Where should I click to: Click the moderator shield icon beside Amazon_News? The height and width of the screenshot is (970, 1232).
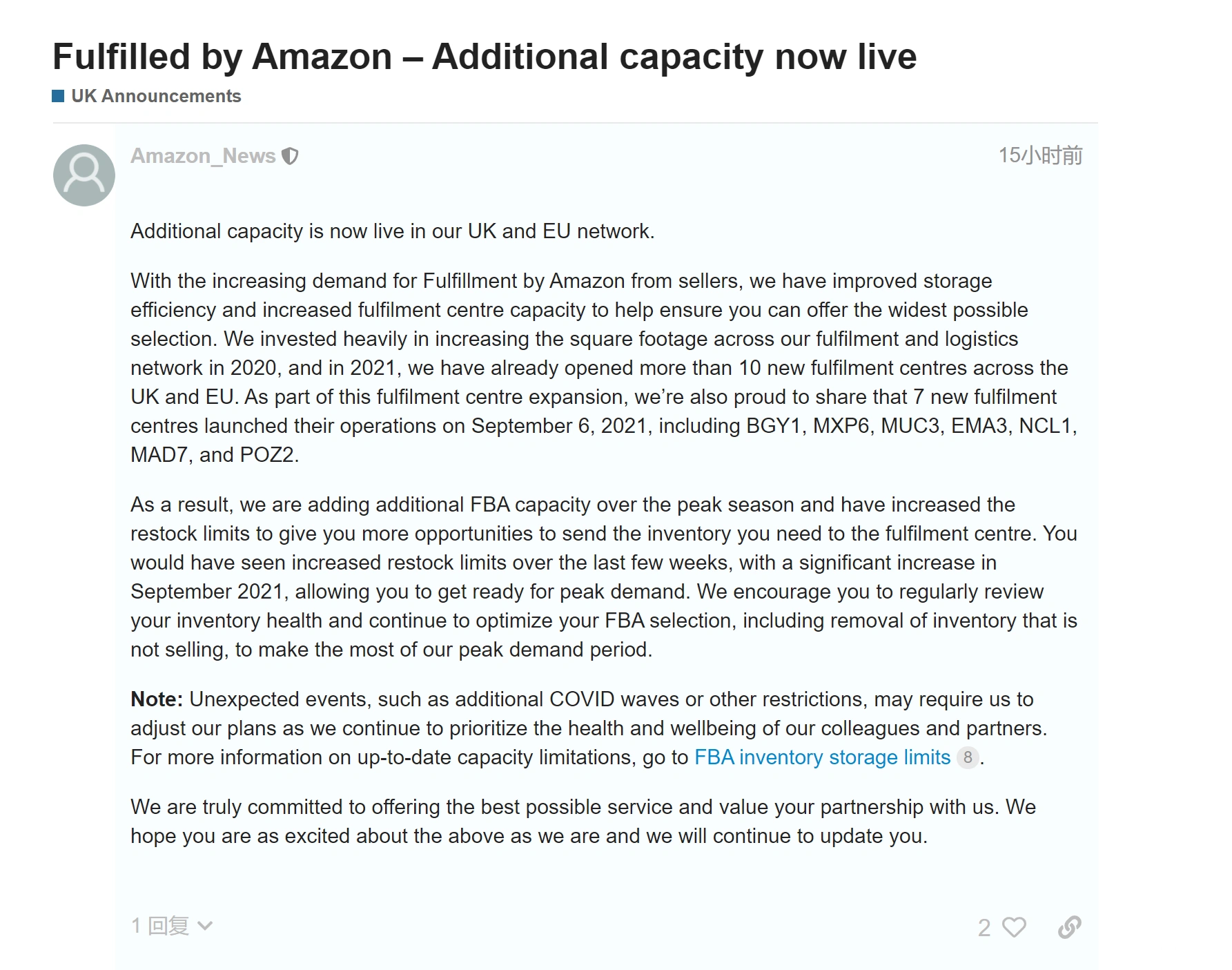coord(291,157)
